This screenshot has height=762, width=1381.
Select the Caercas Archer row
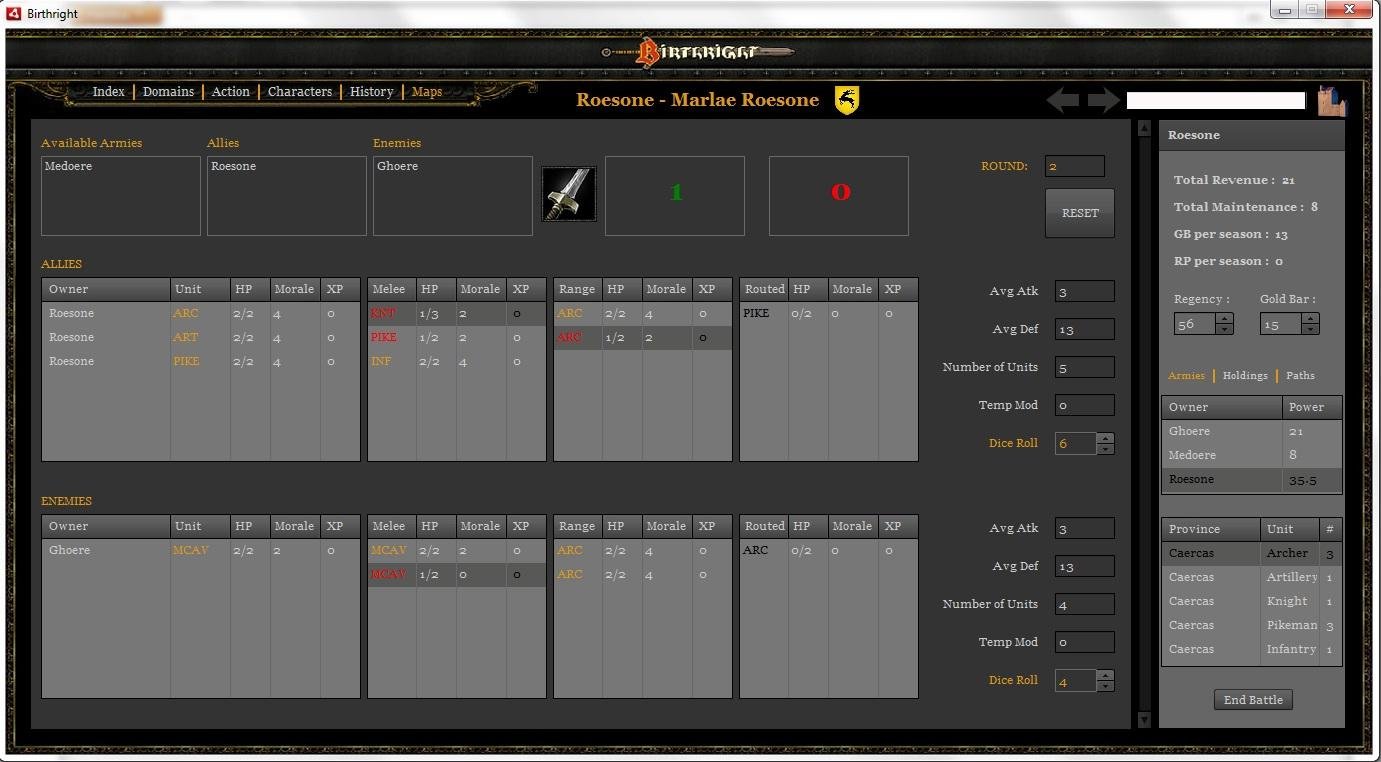pos(1252,553)
